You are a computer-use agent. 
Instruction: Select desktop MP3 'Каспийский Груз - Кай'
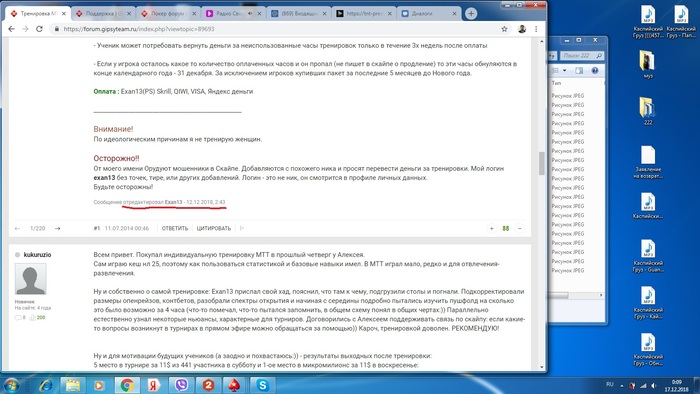click(648, 303)
